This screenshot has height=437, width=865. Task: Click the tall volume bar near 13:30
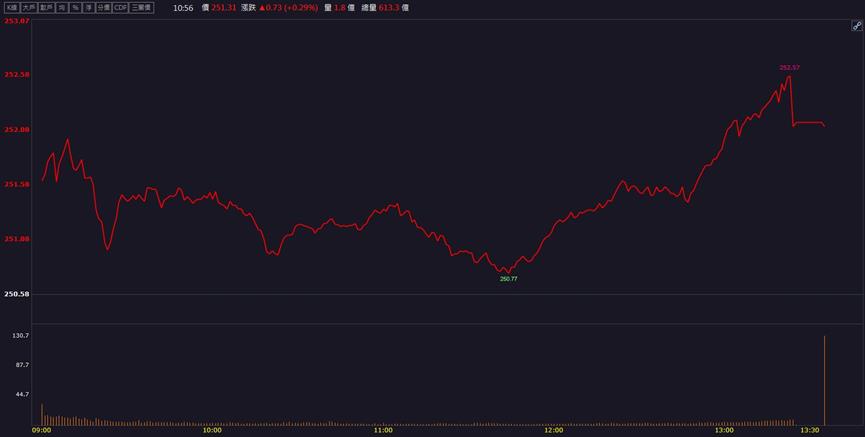point(824,380)
